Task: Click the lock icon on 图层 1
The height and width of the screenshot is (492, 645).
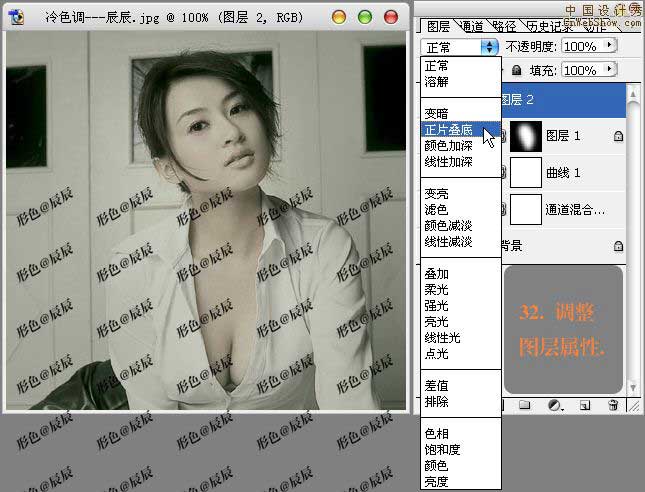Action: pyautogui.click(x=618, y=136)
